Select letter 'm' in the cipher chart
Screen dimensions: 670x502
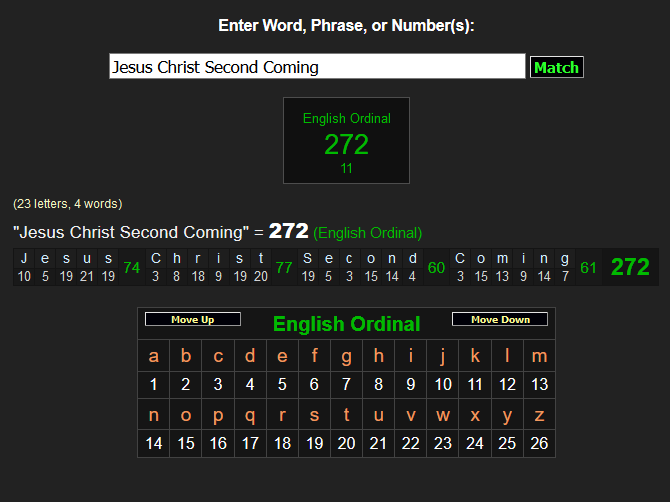pyautogui.click(x=539, y=356)
